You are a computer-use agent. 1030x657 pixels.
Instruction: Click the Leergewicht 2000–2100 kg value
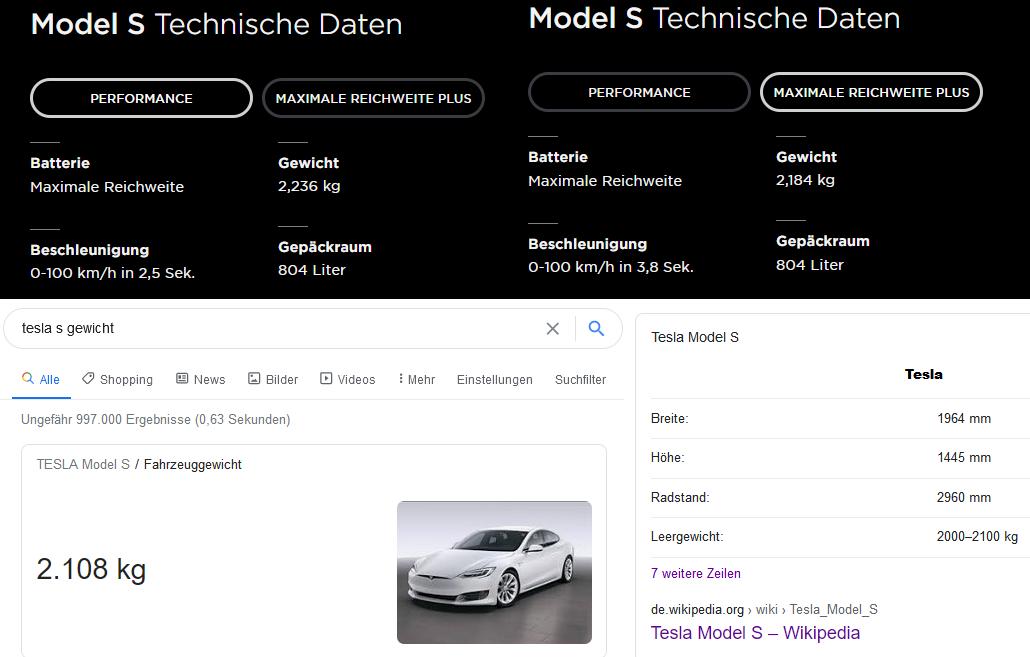pyautogui.click(x=977, y=537)
